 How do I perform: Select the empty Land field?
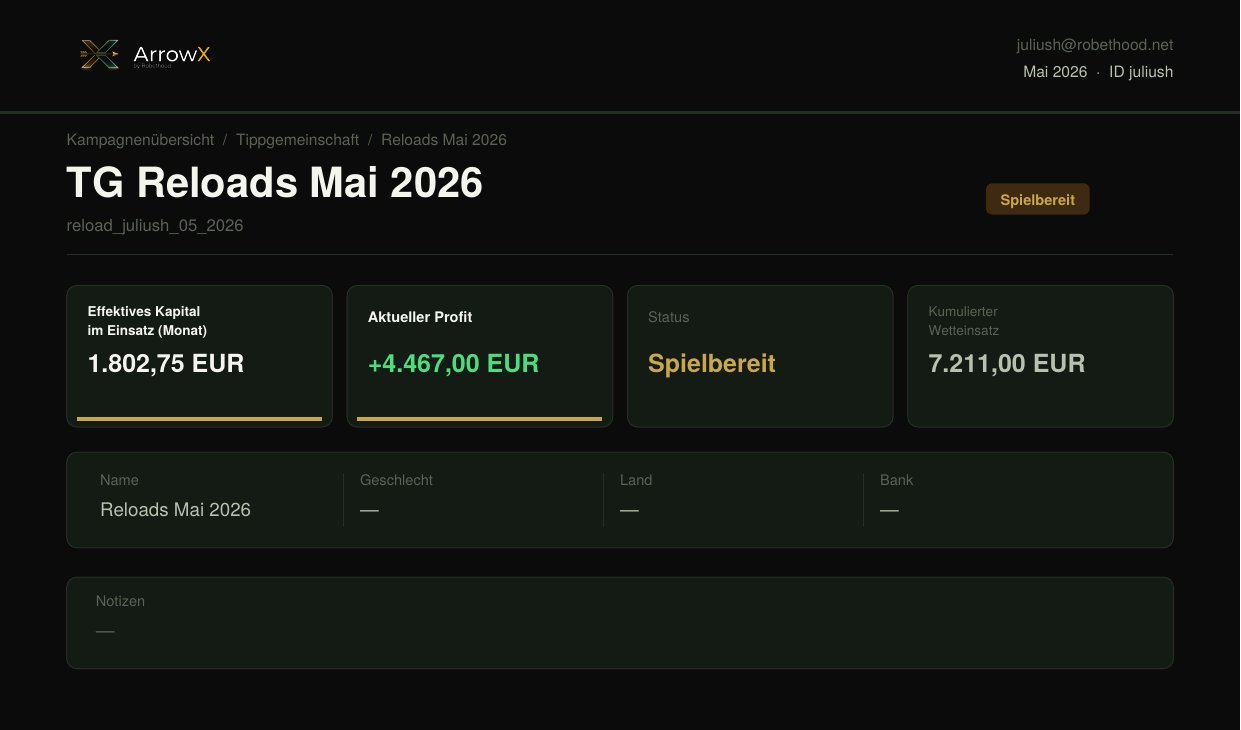coord(733,499)
